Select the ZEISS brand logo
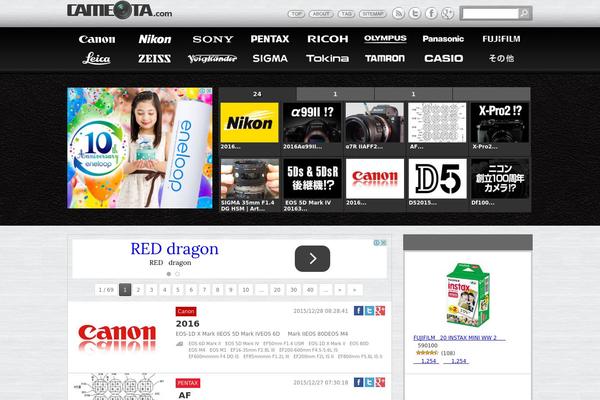This screenshot has height=400, width=600. [x=155, y=59]
